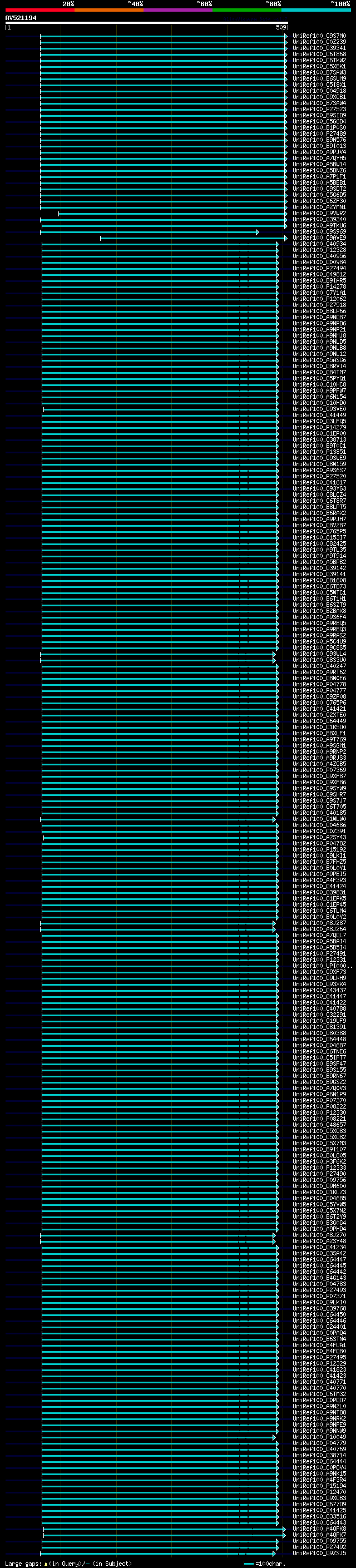Image resolution: width=356 pixels, height=1568 pixels.
Task: Select the UniRef100_Q39340 label
Action: click(x=319, y=220)
